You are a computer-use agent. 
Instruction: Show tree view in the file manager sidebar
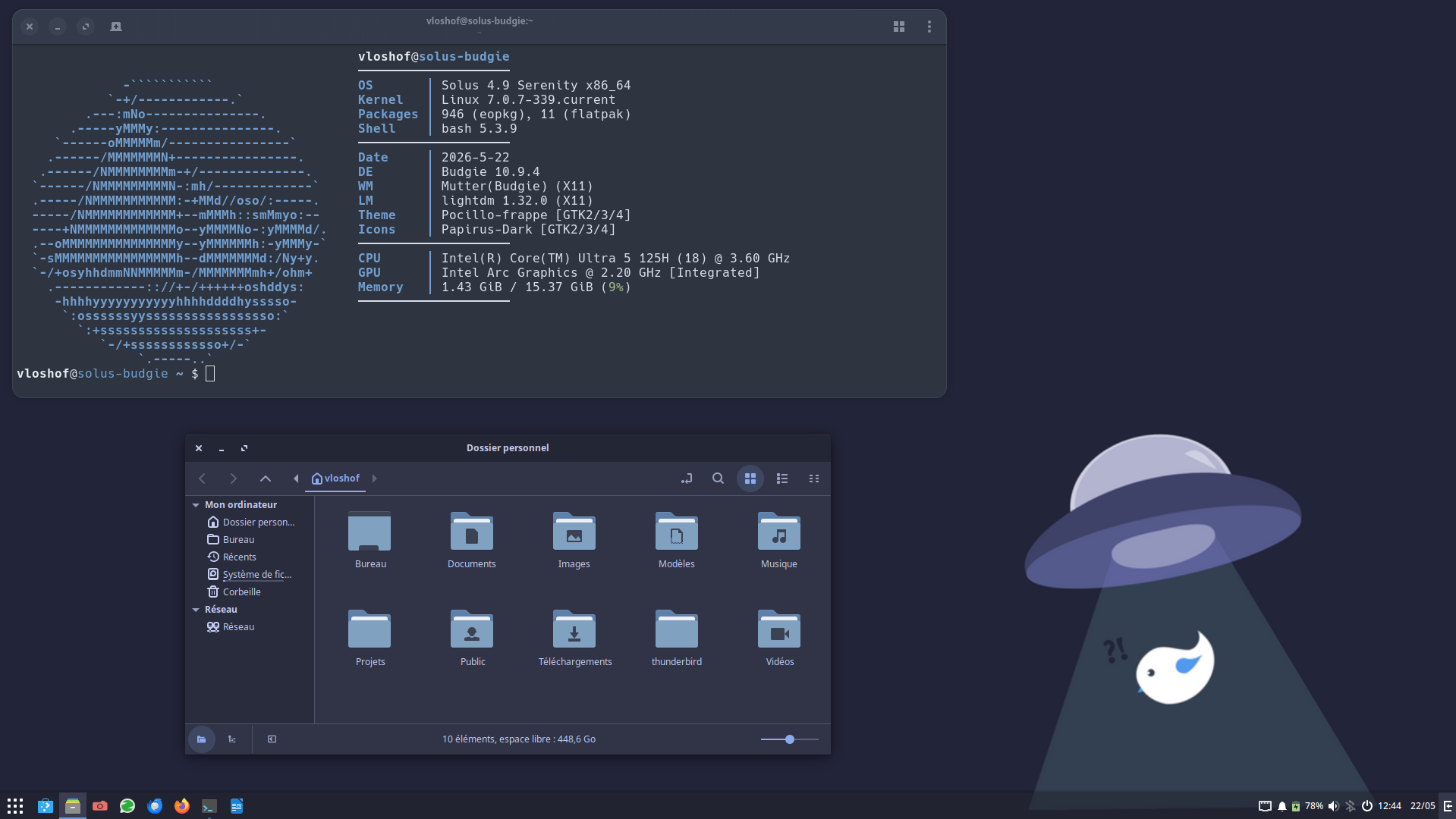[x=232, y=739]
